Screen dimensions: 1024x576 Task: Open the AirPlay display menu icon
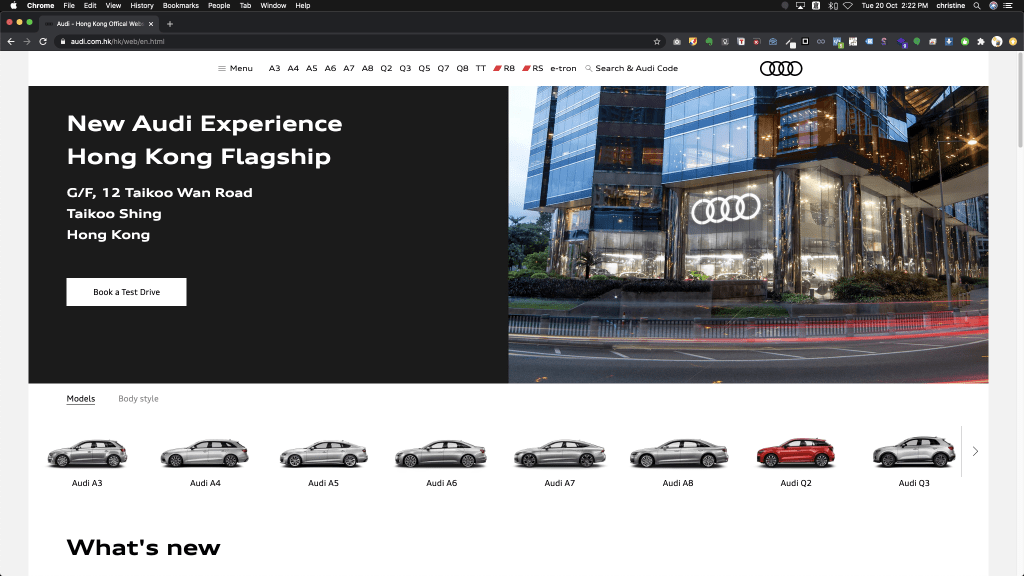click(x=800, y=5)
